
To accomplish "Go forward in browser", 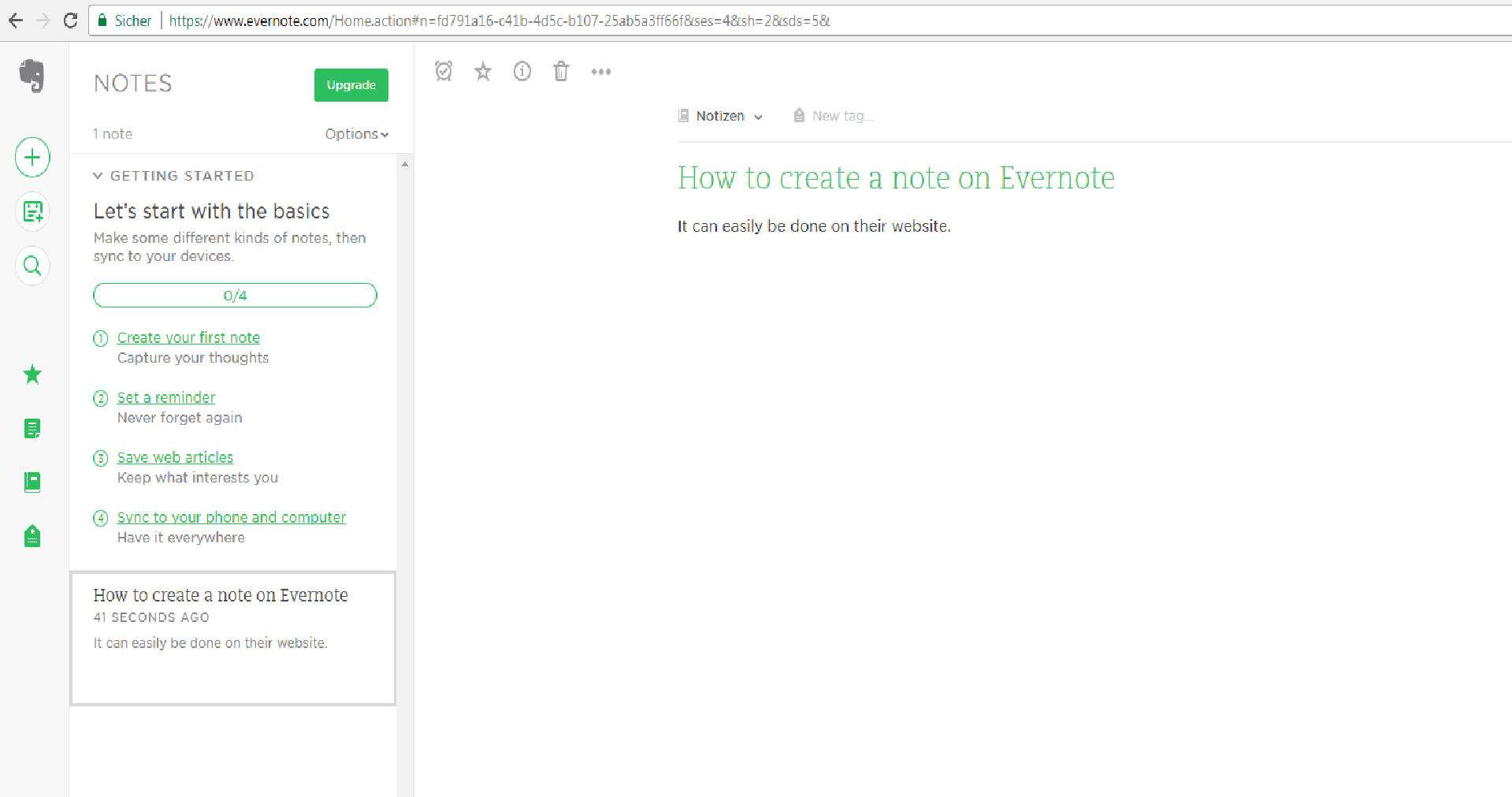I will [x=43, y=20].
